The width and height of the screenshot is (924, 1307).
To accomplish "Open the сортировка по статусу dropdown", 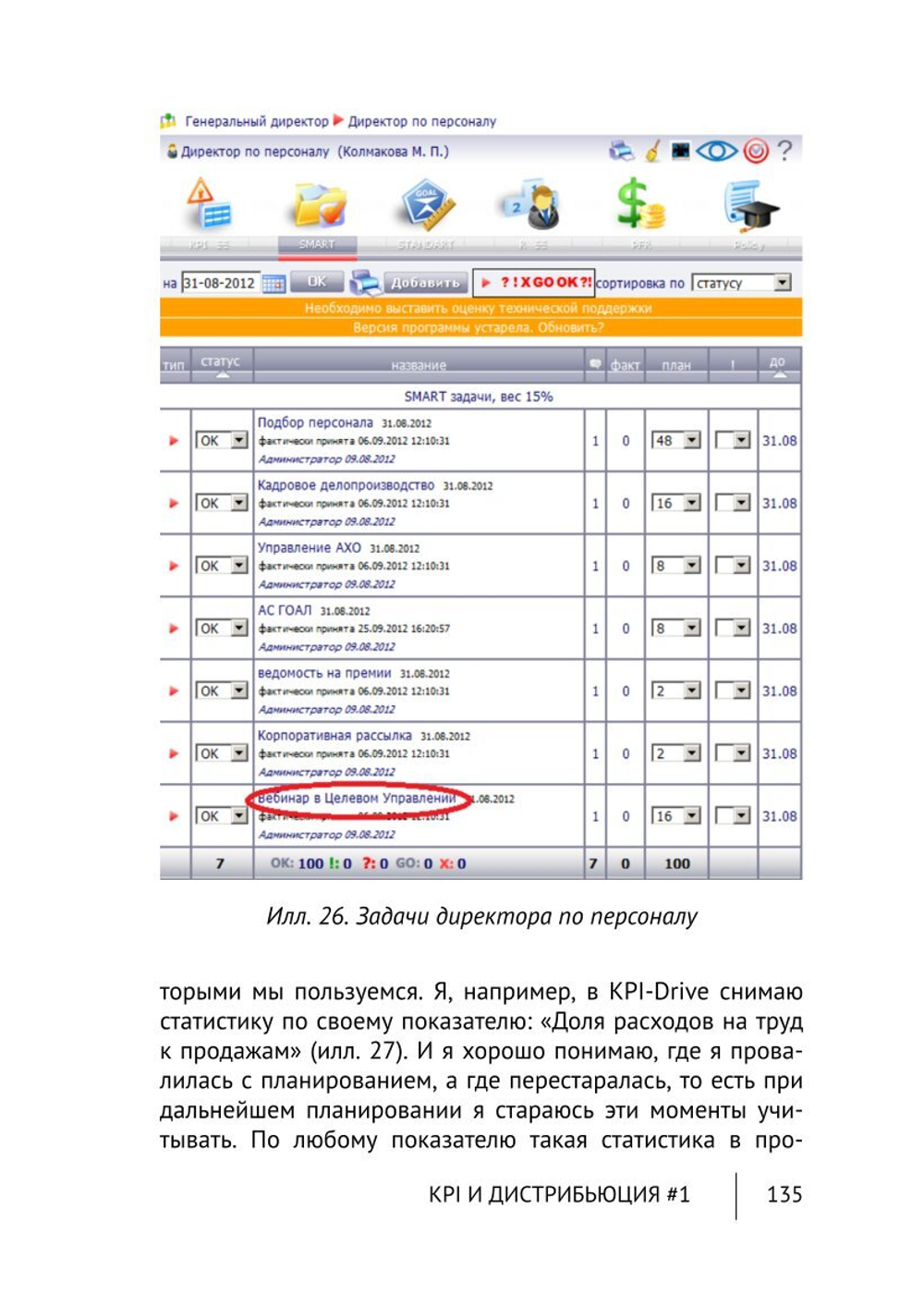I will (742, 283).
